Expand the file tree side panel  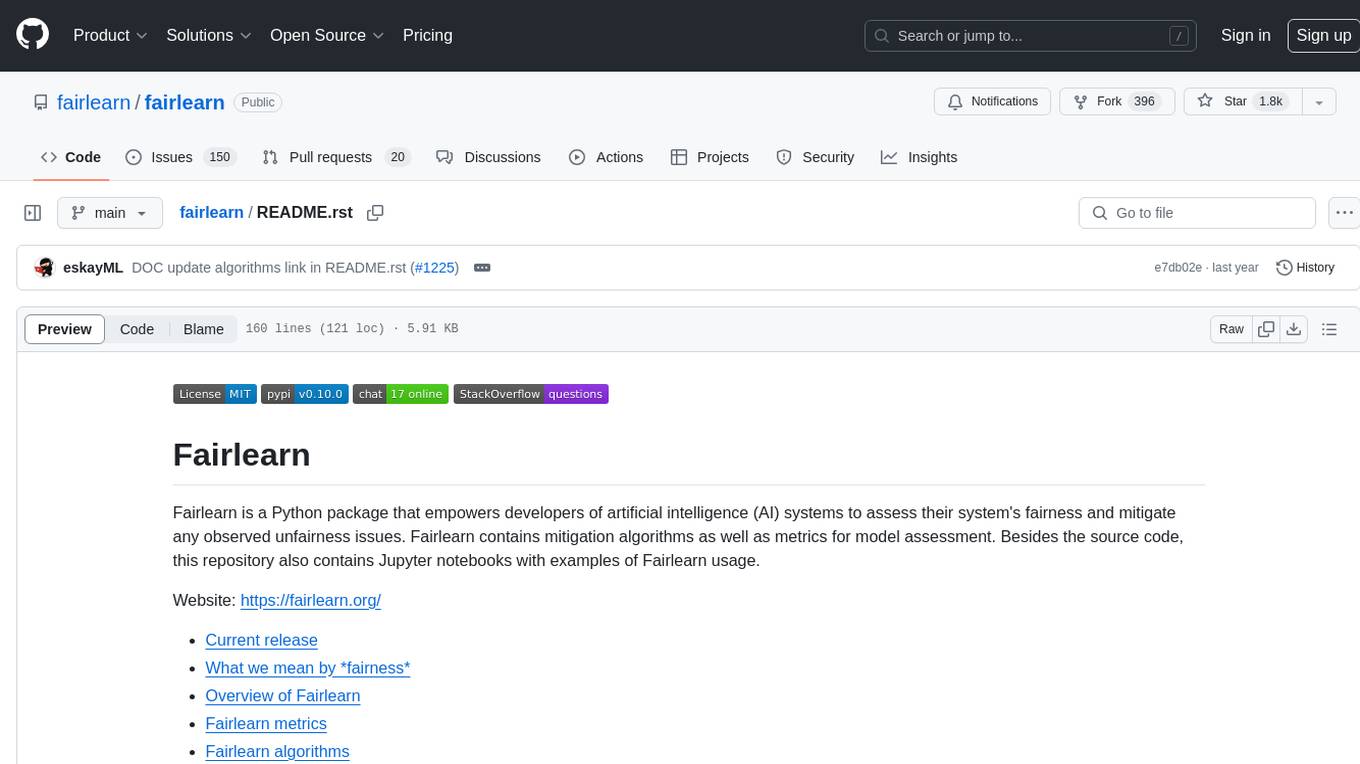pyautogui.click(x=33, y=213)
